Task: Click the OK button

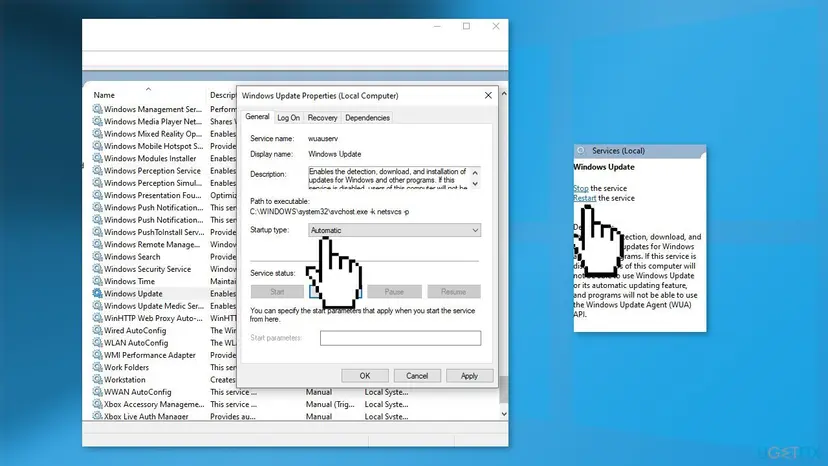Action: point(365,376)
